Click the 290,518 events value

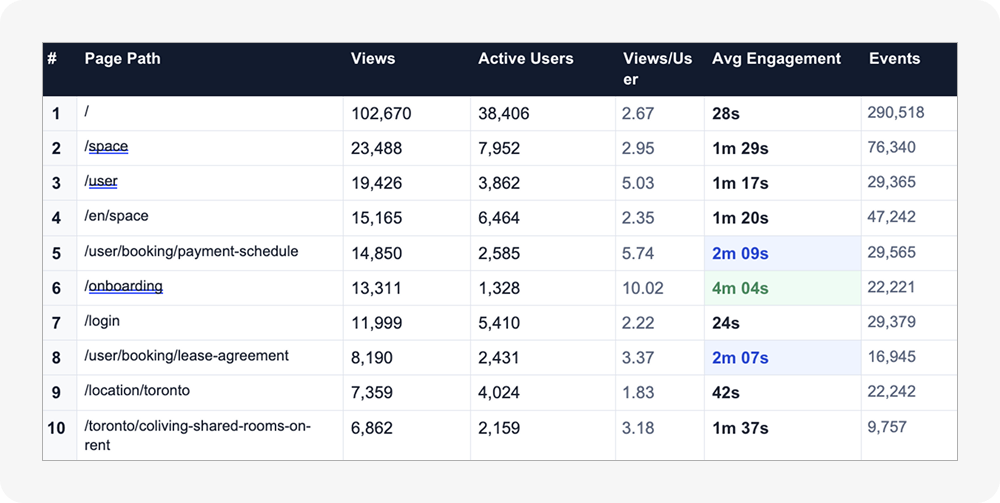(x=896, y=113)
